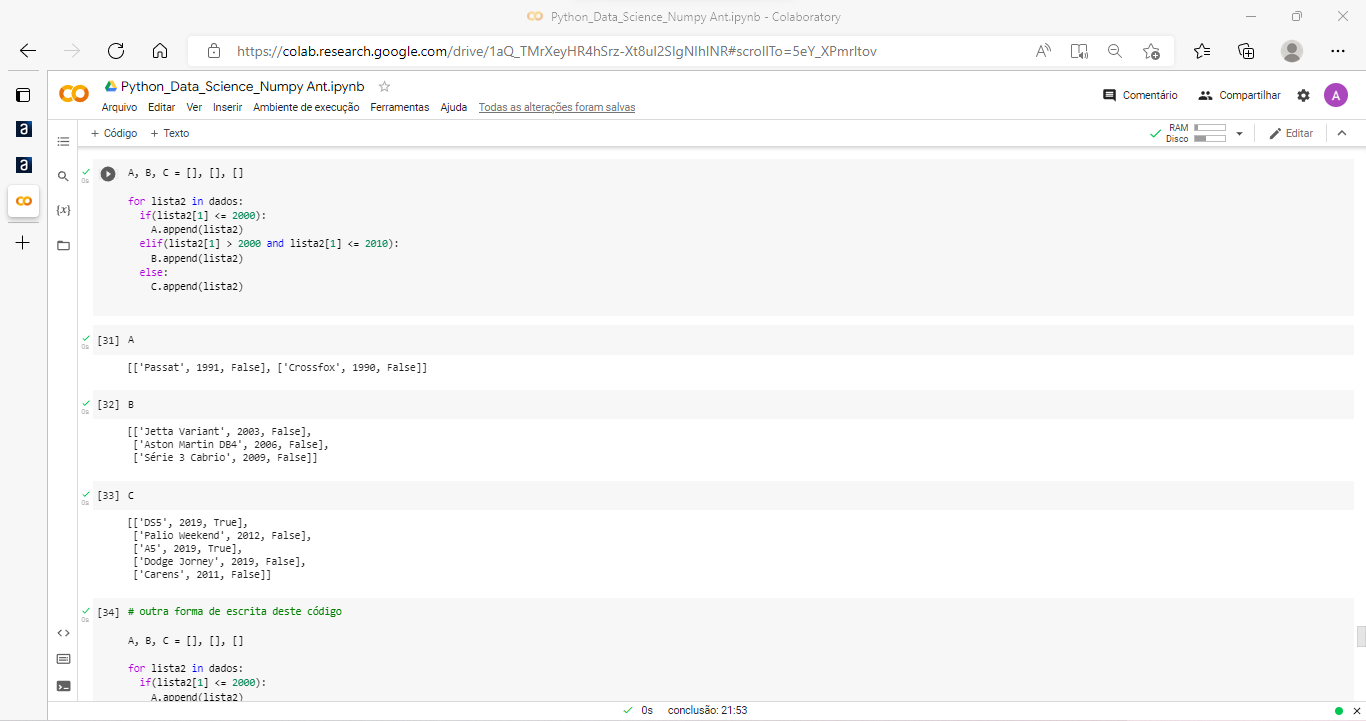This screenshot has height=721, width=1366.
Task: Open the table of contents panel
Action: click(x=63, y=142)
